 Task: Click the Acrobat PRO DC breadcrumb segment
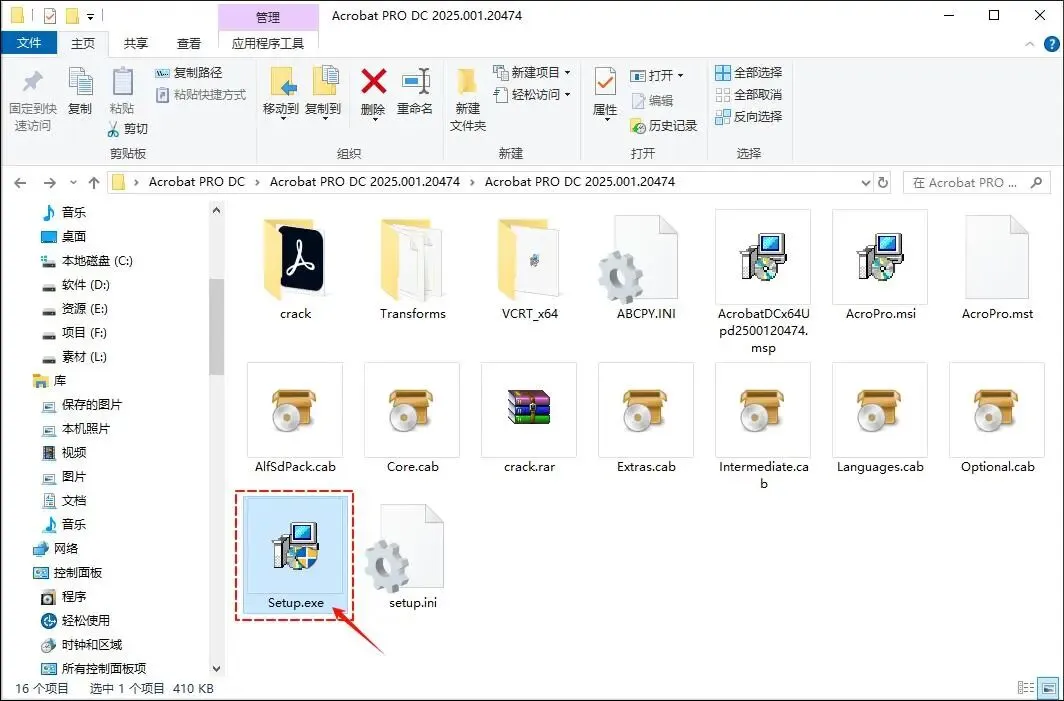[197, 182]
